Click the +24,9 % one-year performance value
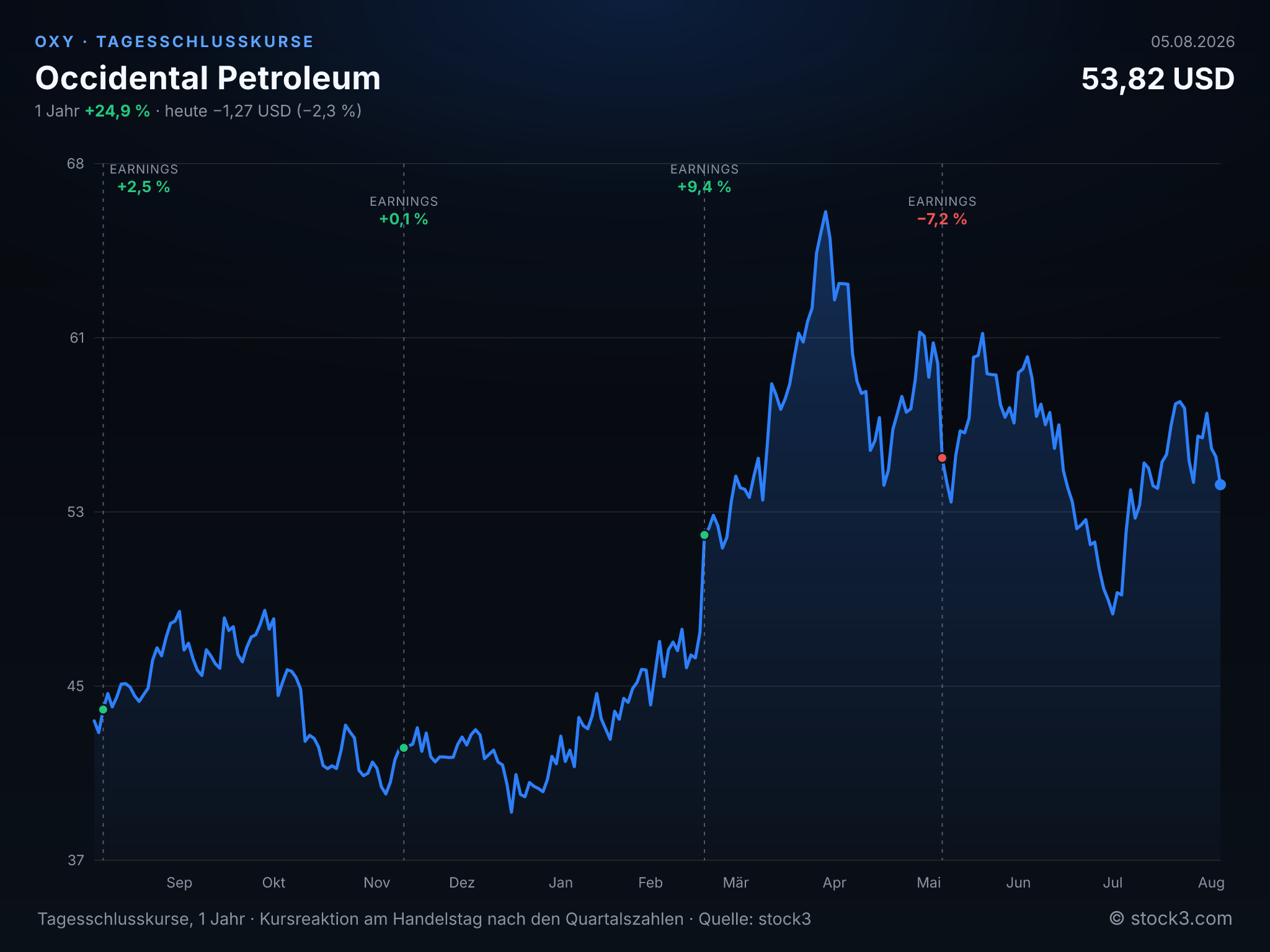Screen dimensions: 1270x952 (117, 111)
